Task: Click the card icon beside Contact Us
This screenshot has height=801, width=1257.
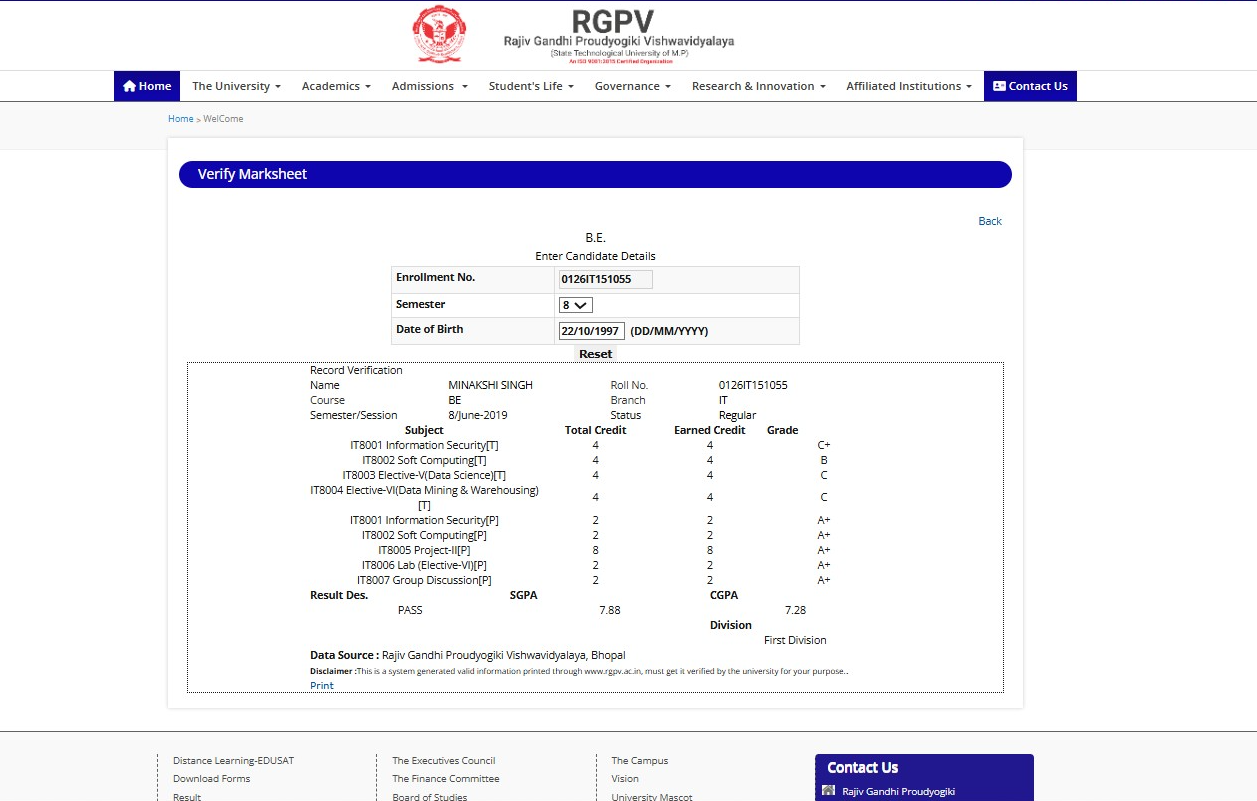Action: pos(998,86)
